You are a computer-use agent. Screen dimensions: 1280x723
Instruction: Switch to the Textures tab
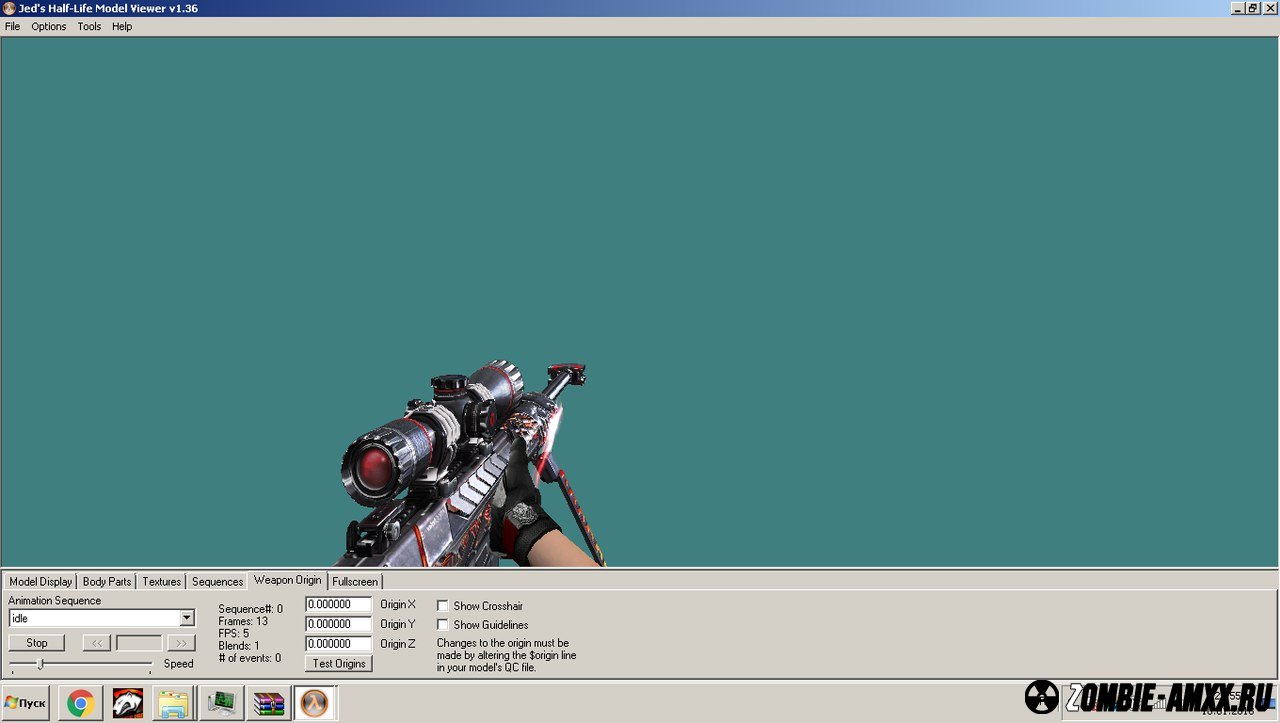pyautogui.click(x=161, y=581)
